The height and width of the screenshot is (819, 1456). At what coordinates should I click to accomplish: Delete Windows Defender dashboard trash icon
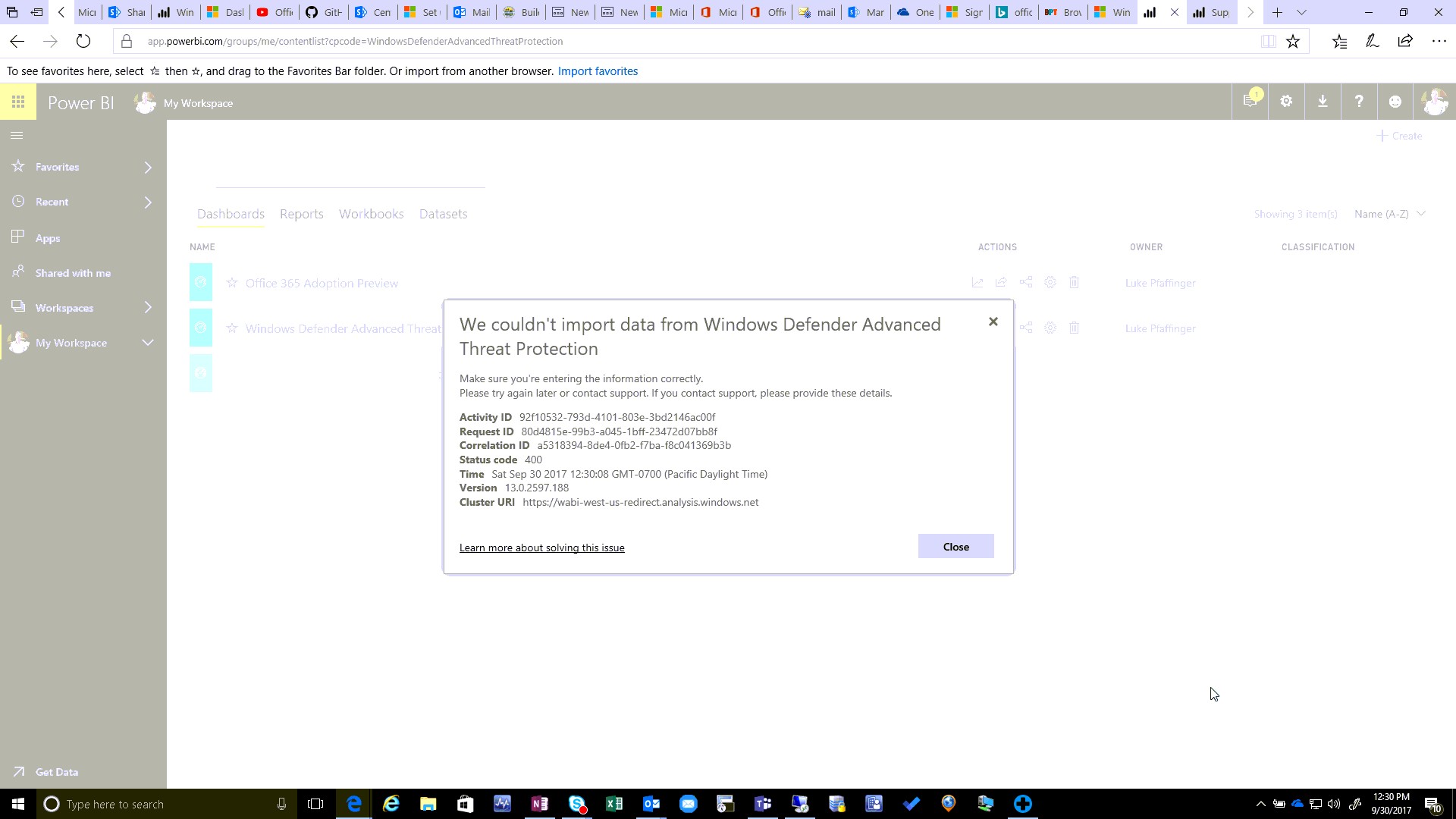pyautogui.click(x=1074, y=328)
